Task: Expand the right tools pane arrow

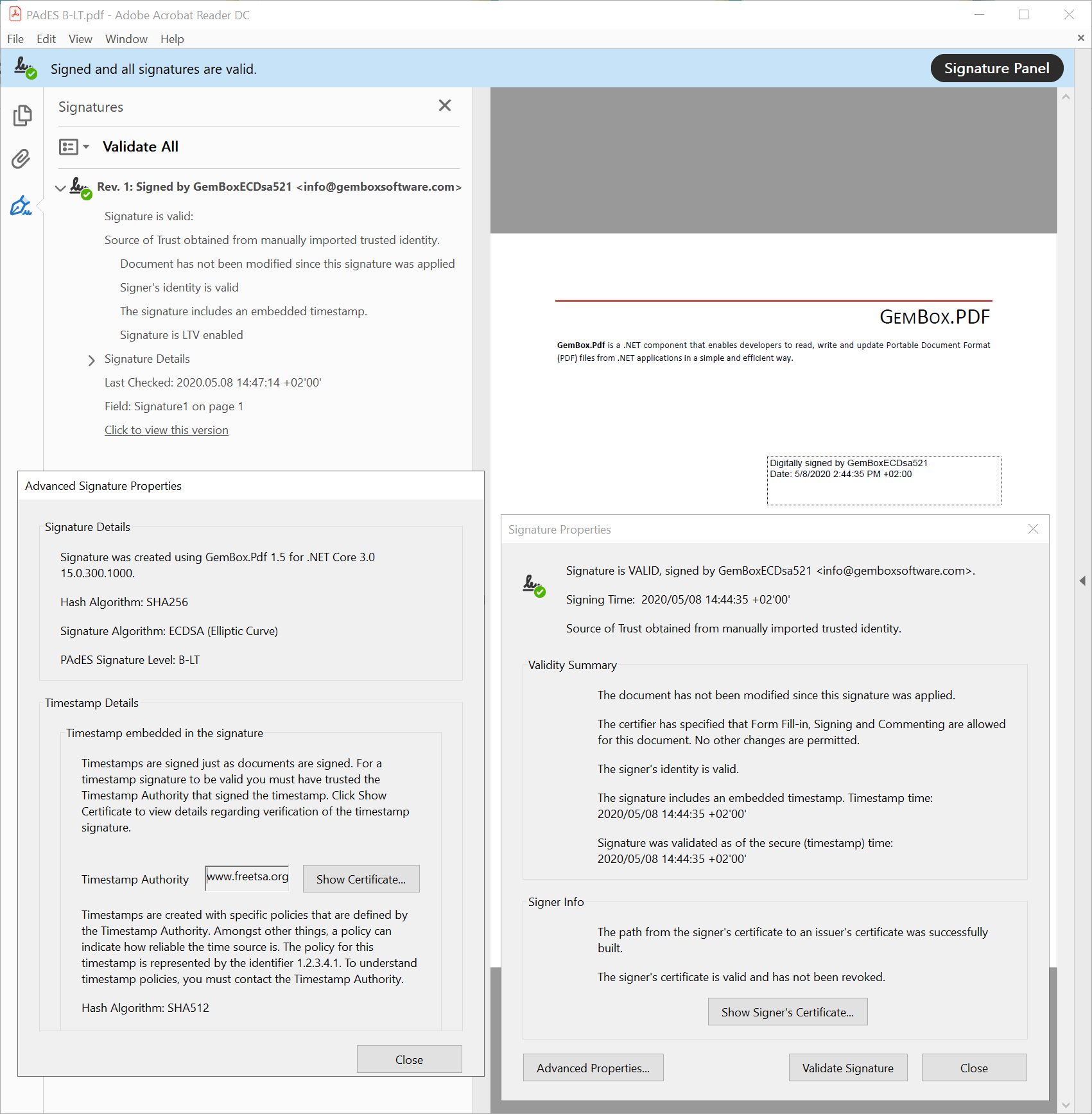Action: pyautogui.click(x=1082, y=581)
